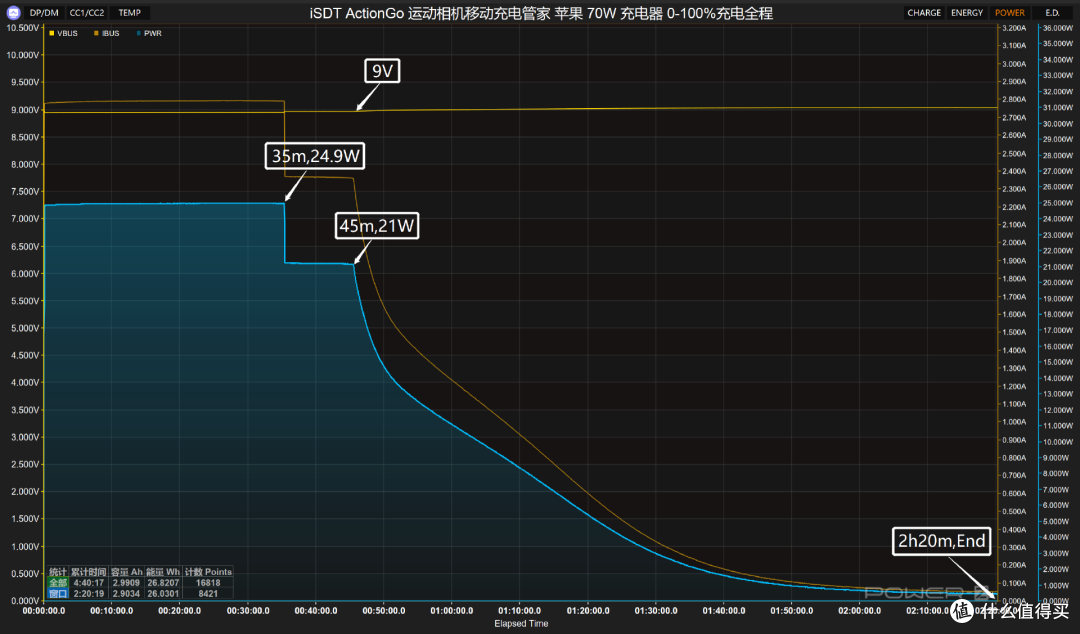Select the blue 窗口 row label
1080x634 pixels.
(58, 593)
